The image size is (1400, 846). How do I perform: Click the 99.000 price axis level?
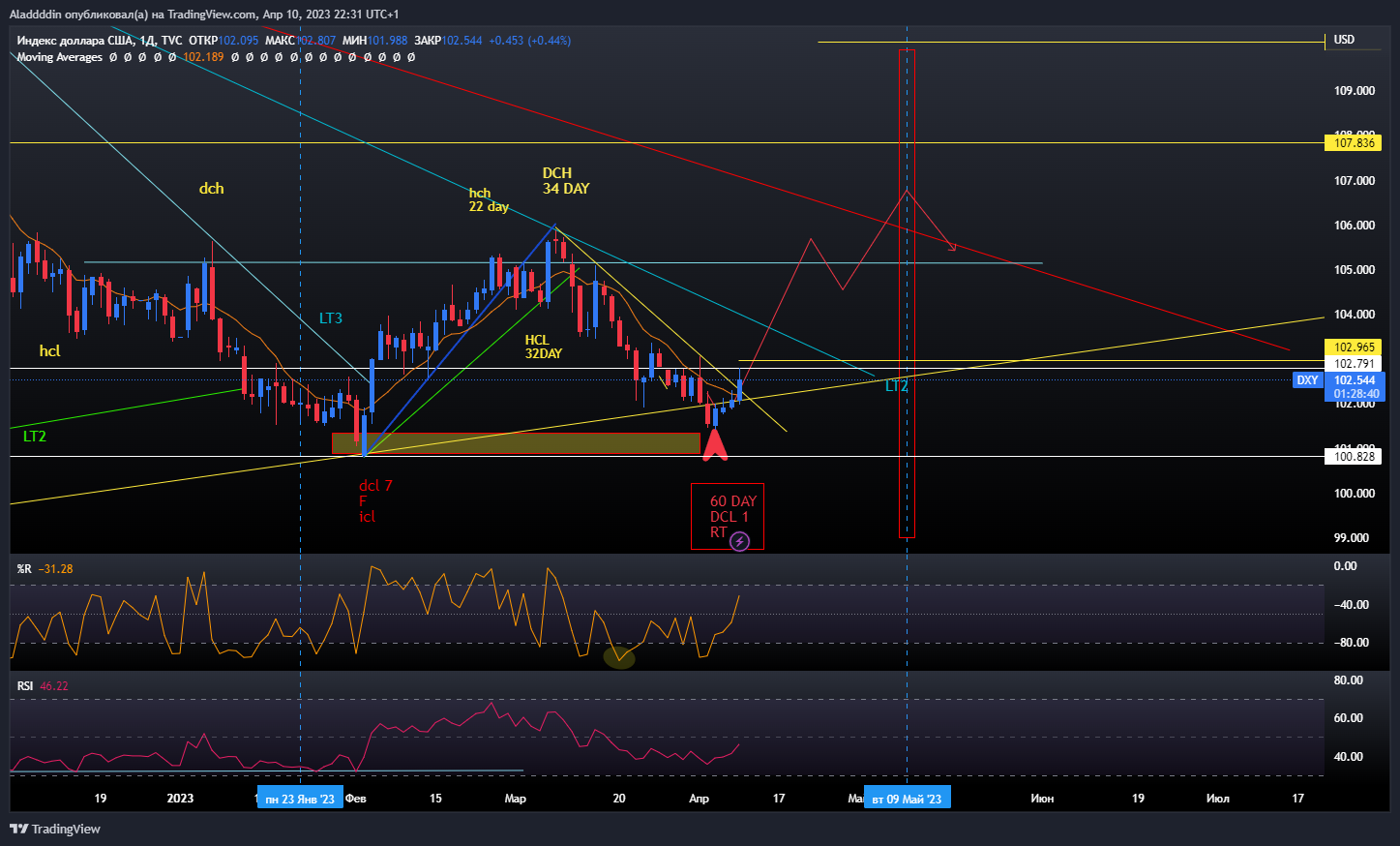point(1352,538)
